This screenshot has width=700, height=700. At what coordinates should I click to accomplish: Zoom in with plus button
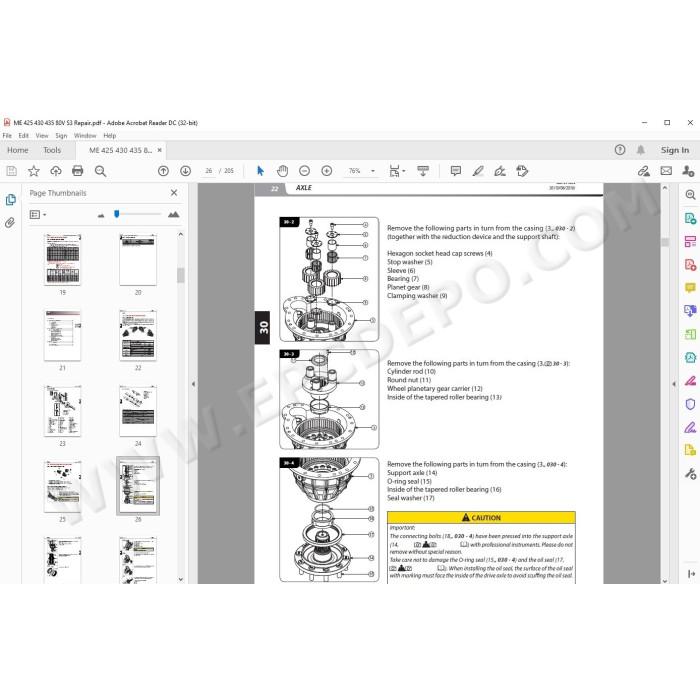coord(327,171)
